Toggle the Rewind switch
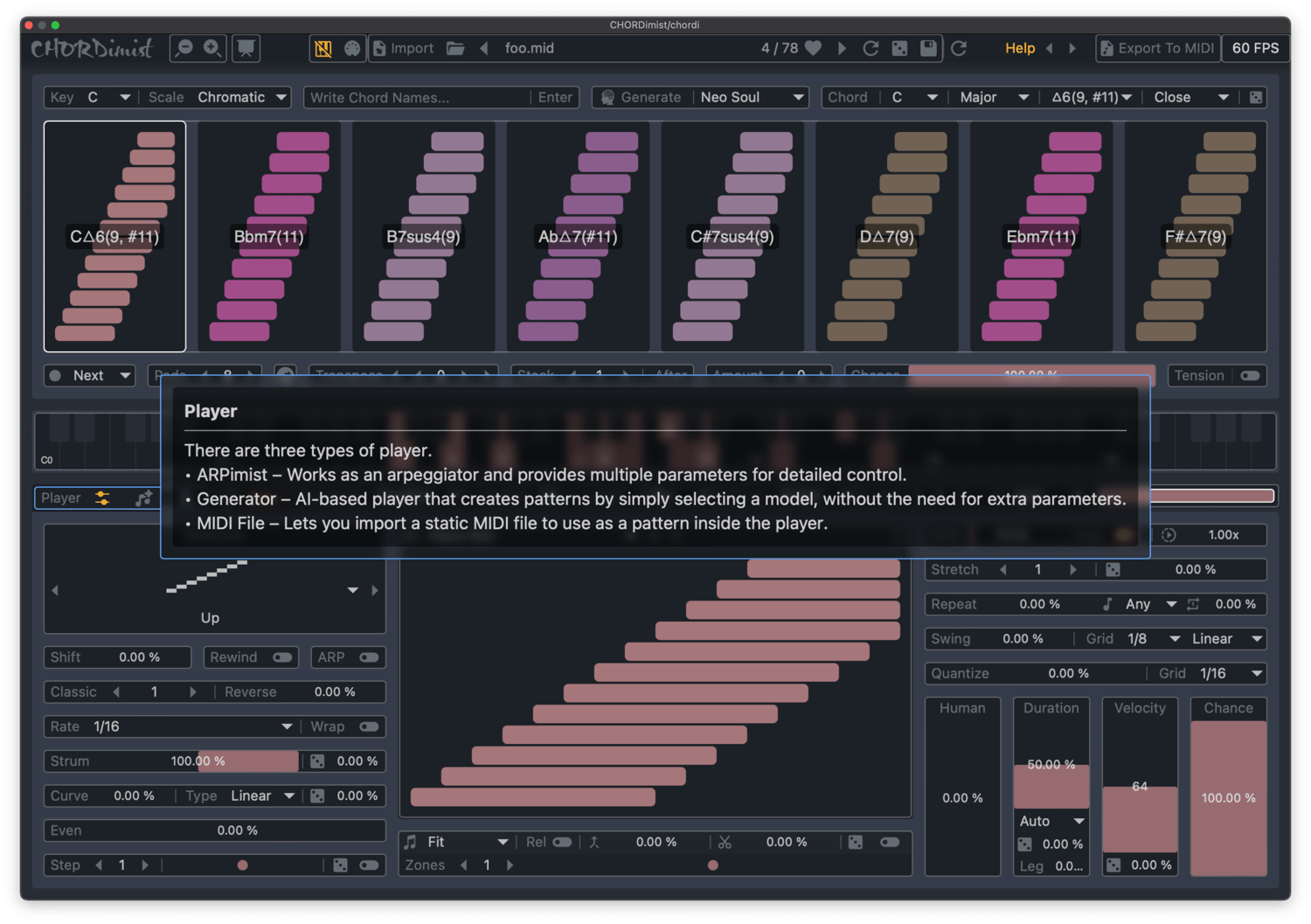1311x924 pixels. [x=282, y=657]
